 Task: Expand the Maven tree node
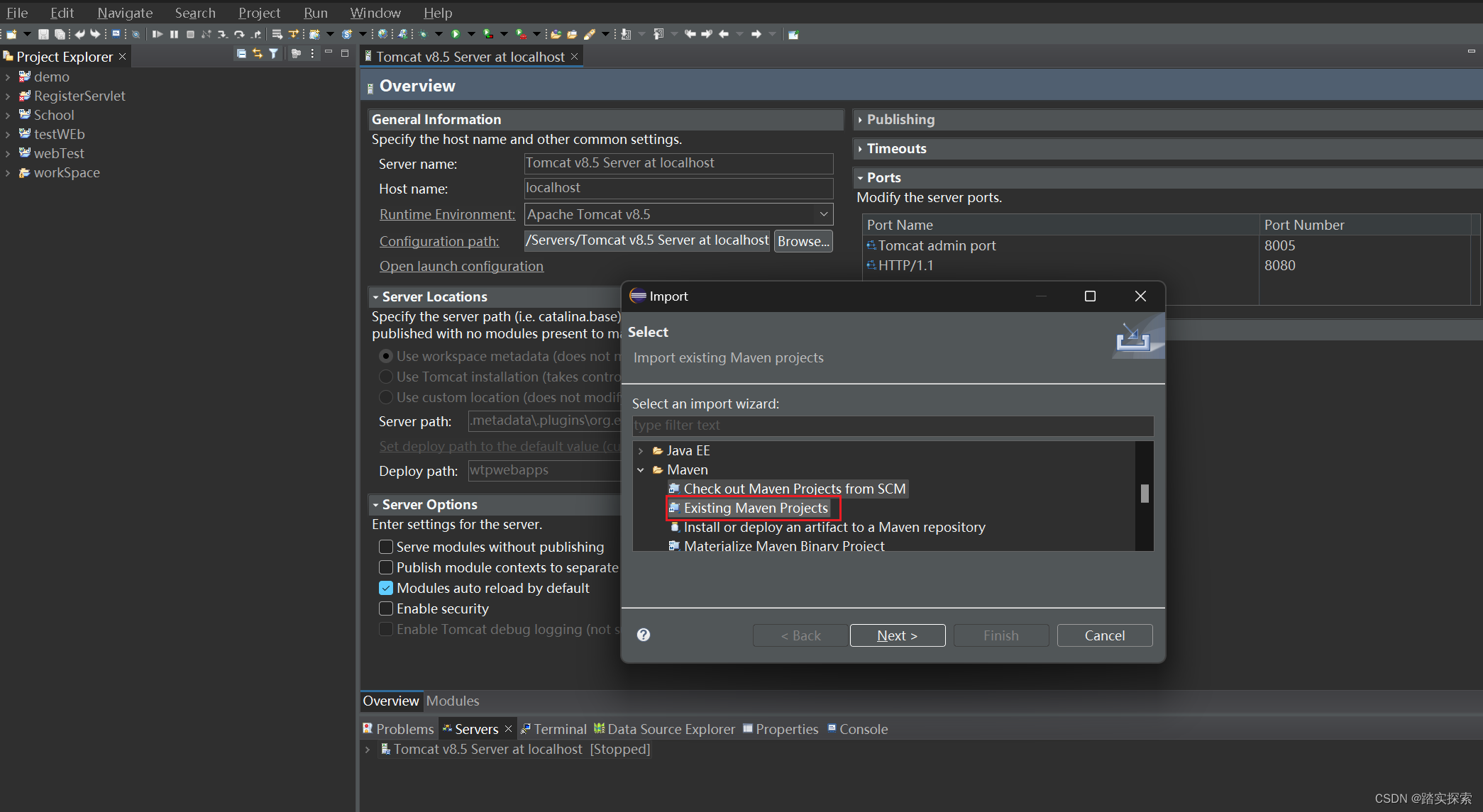[x=642, y=469]
